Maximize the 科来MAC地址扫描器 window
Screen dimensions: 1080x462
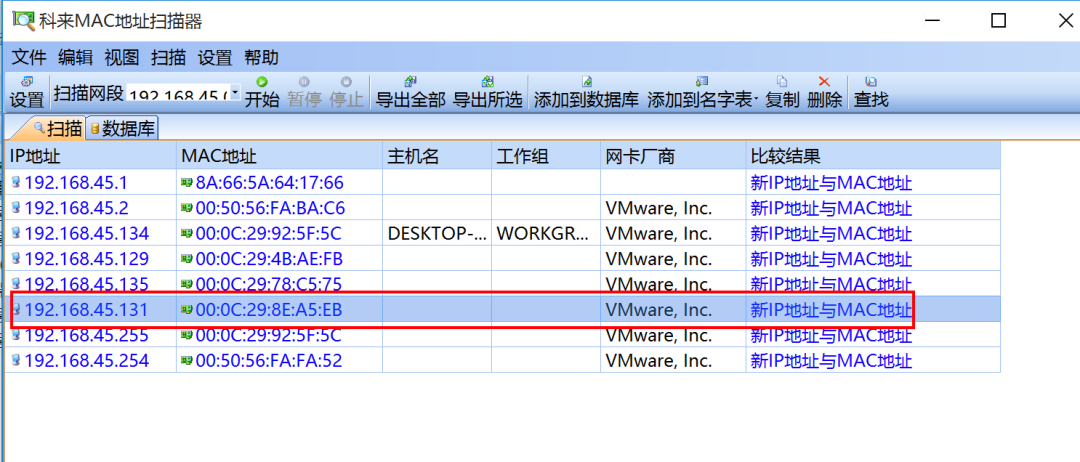(x=998, y=21)
